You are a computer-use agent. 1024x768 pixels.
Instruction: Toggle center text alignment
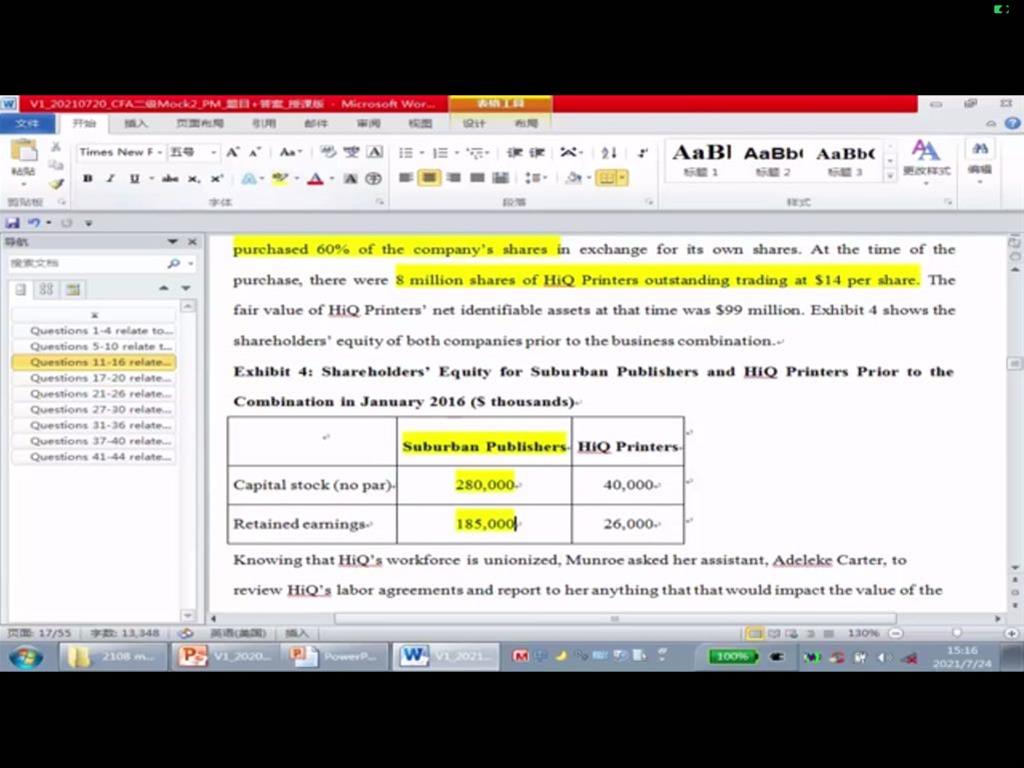click(429, 178)
